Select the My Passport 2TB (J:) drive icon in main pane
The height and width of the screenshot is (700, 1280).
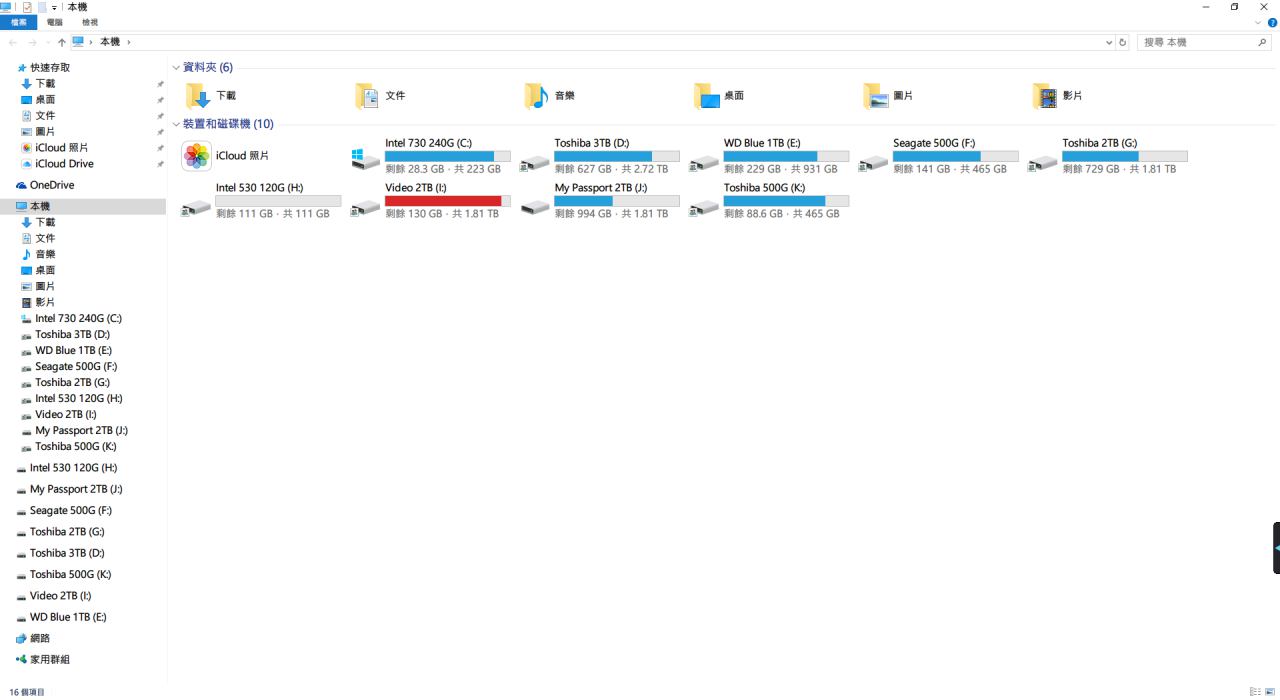[x=535, y=207]
